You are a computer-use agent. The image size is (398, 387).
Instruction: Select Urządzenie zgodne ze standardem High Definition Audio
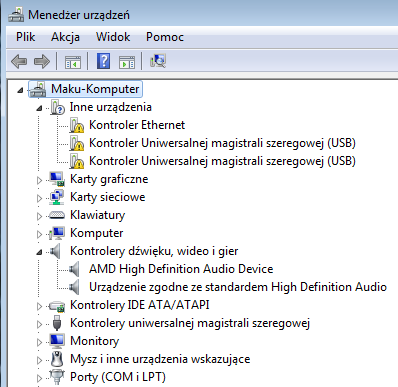pos(238,287)
